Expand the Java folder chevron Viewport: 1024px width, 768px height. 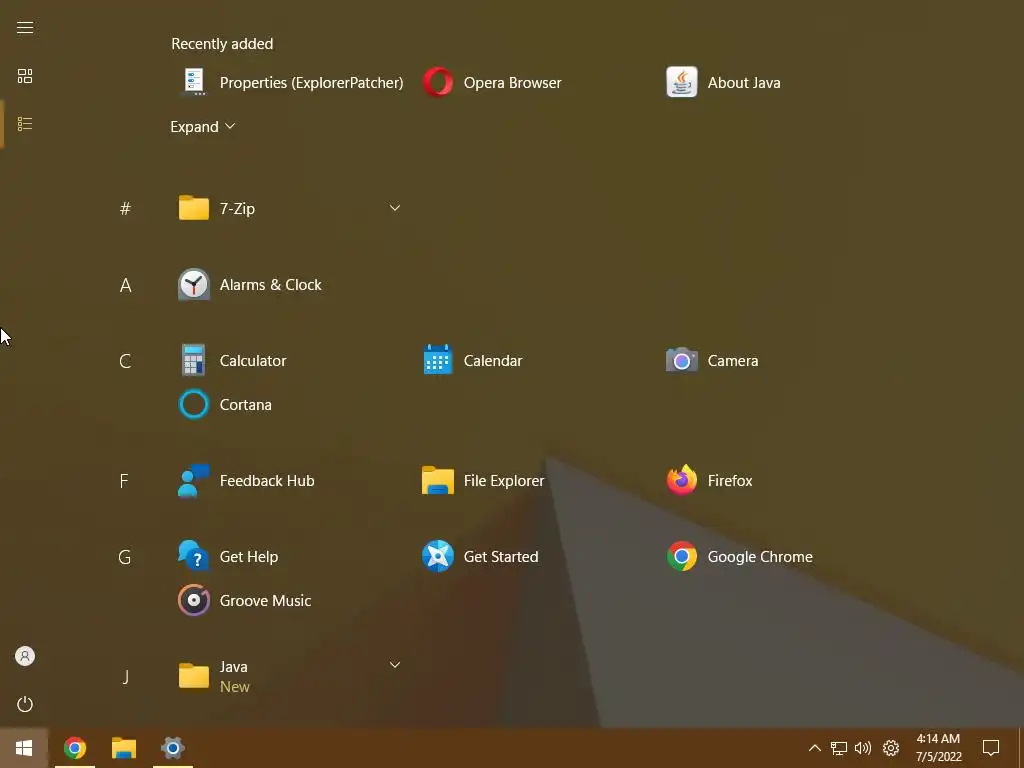coord(394,665)
